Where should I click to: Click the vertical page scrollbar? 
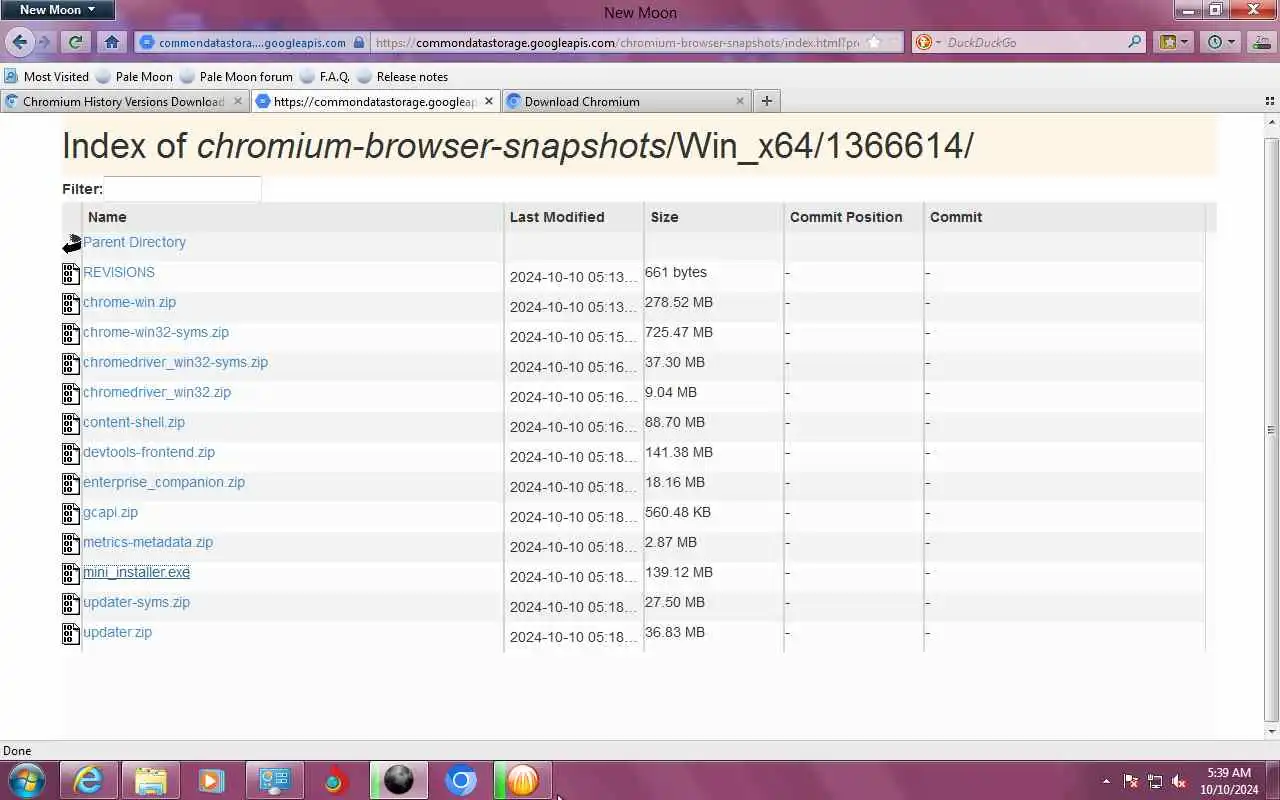[1271, 430]
